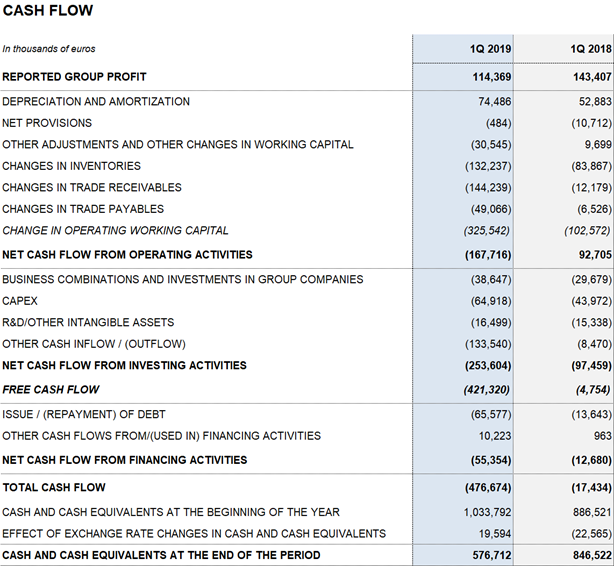
Task: Select the R&D/OTHER INTANGIBLE ASSETS label
Action: tap(88, 322)
